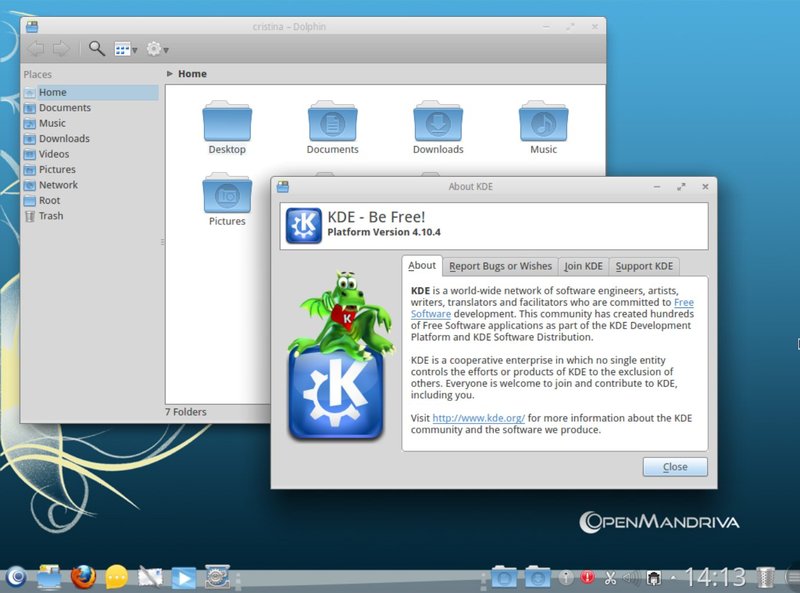Open the view mode dropdown in Dolphin
Image resolution: width=800 pixels, height=593 pixels.
[x=126, y=50]
